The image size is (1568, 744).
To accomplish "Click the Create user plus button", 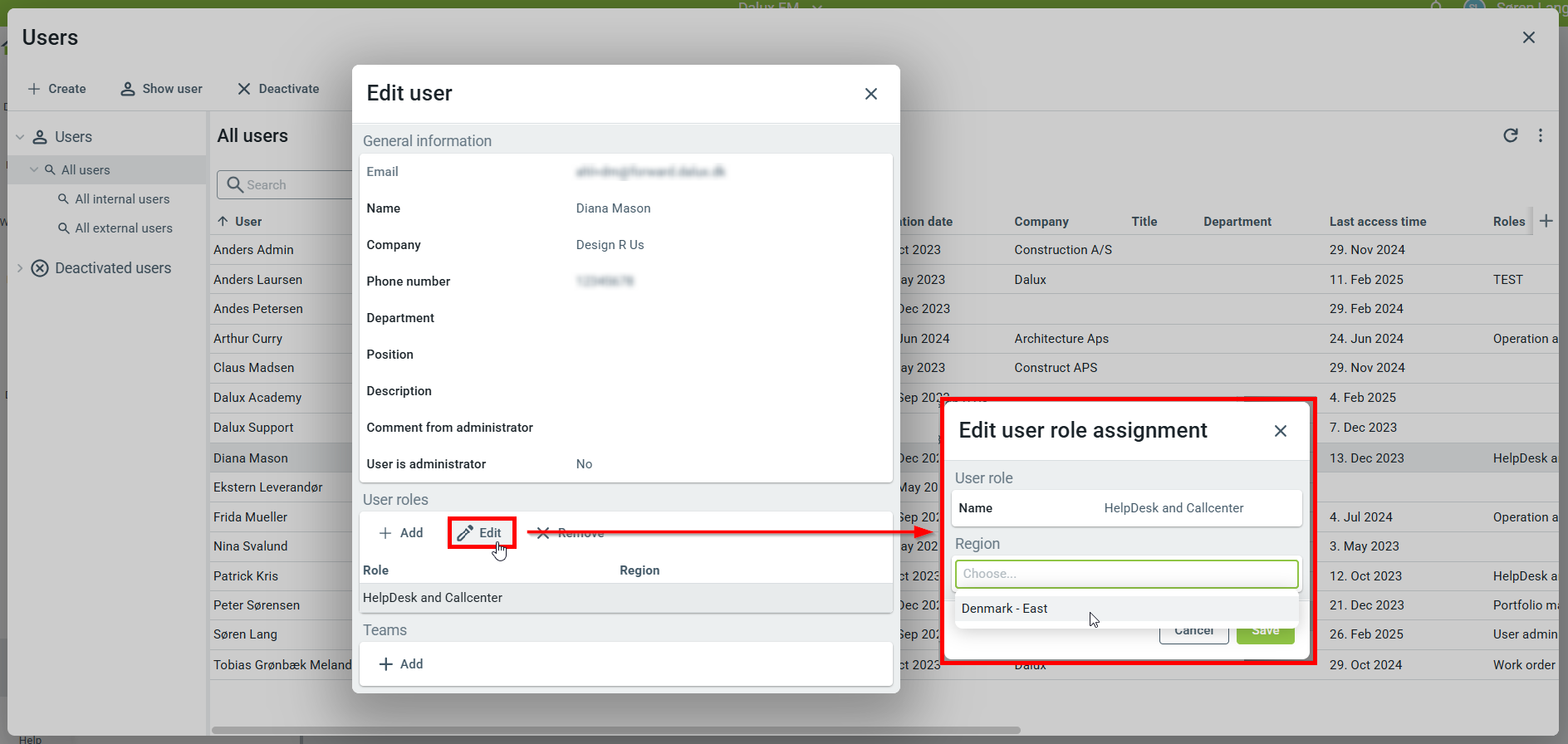I will (56, 89).
